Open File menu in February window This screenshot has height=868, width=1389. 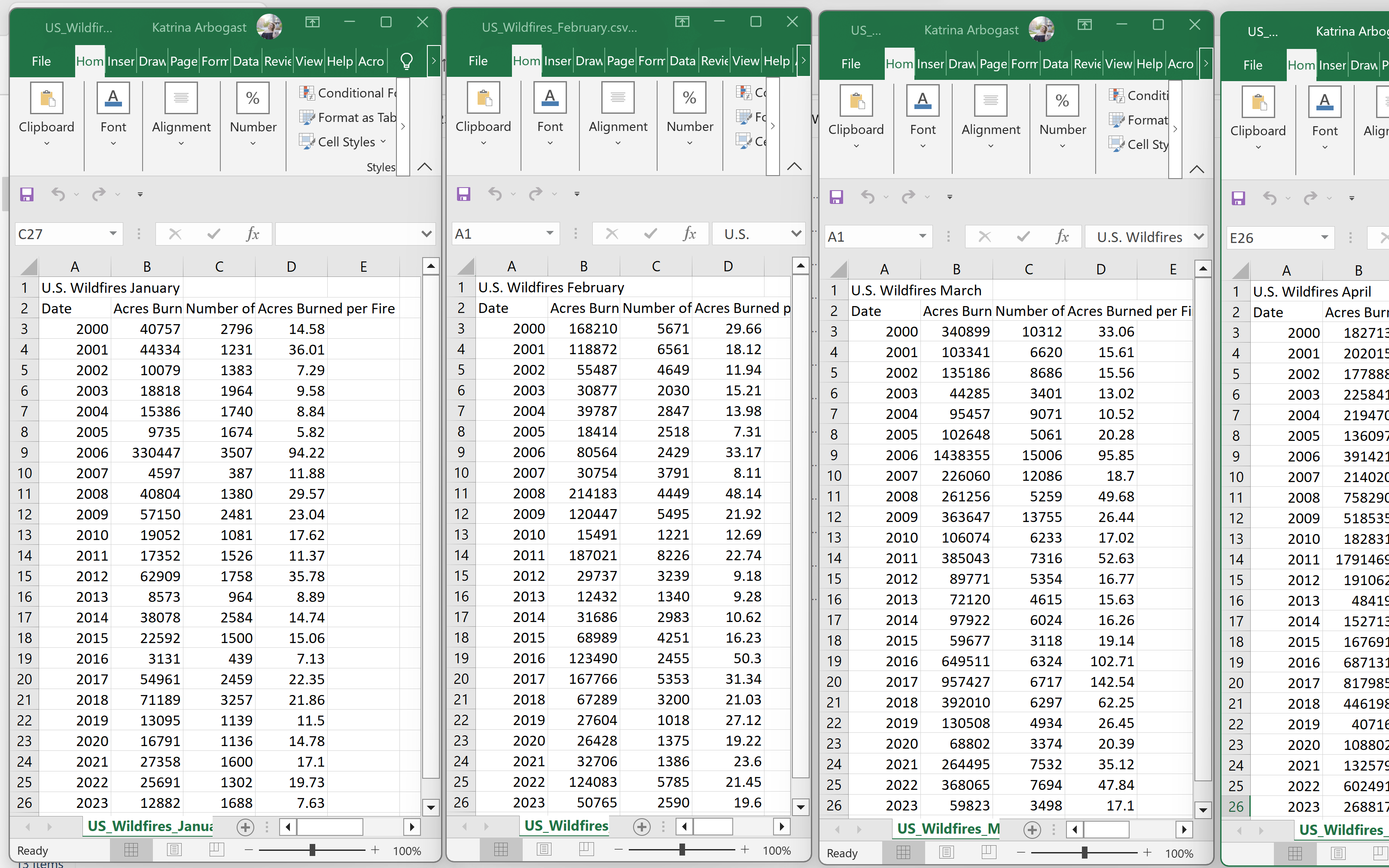(478, 61)
